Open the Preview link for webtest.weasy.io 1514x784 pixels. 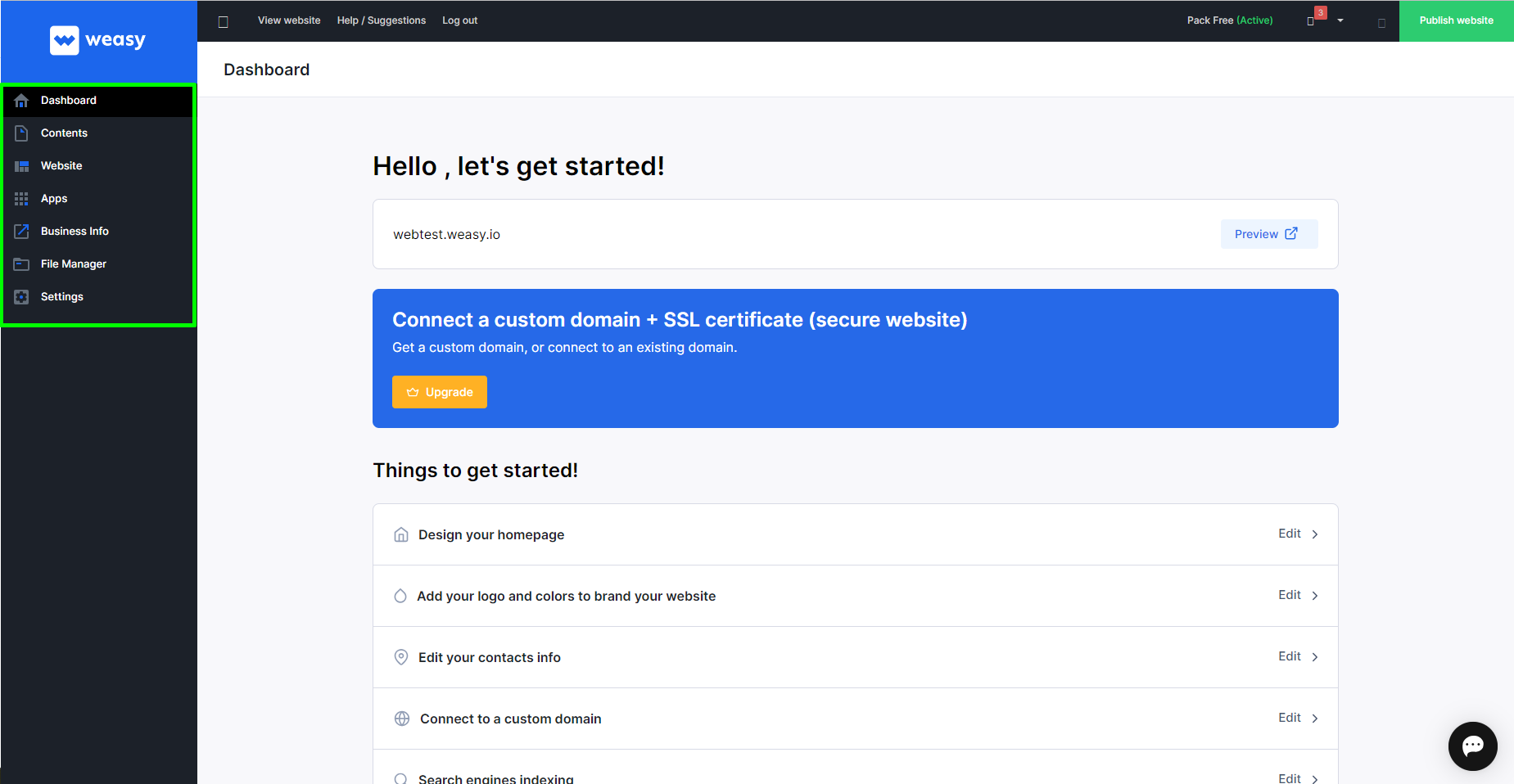(x=1269, y=234)
